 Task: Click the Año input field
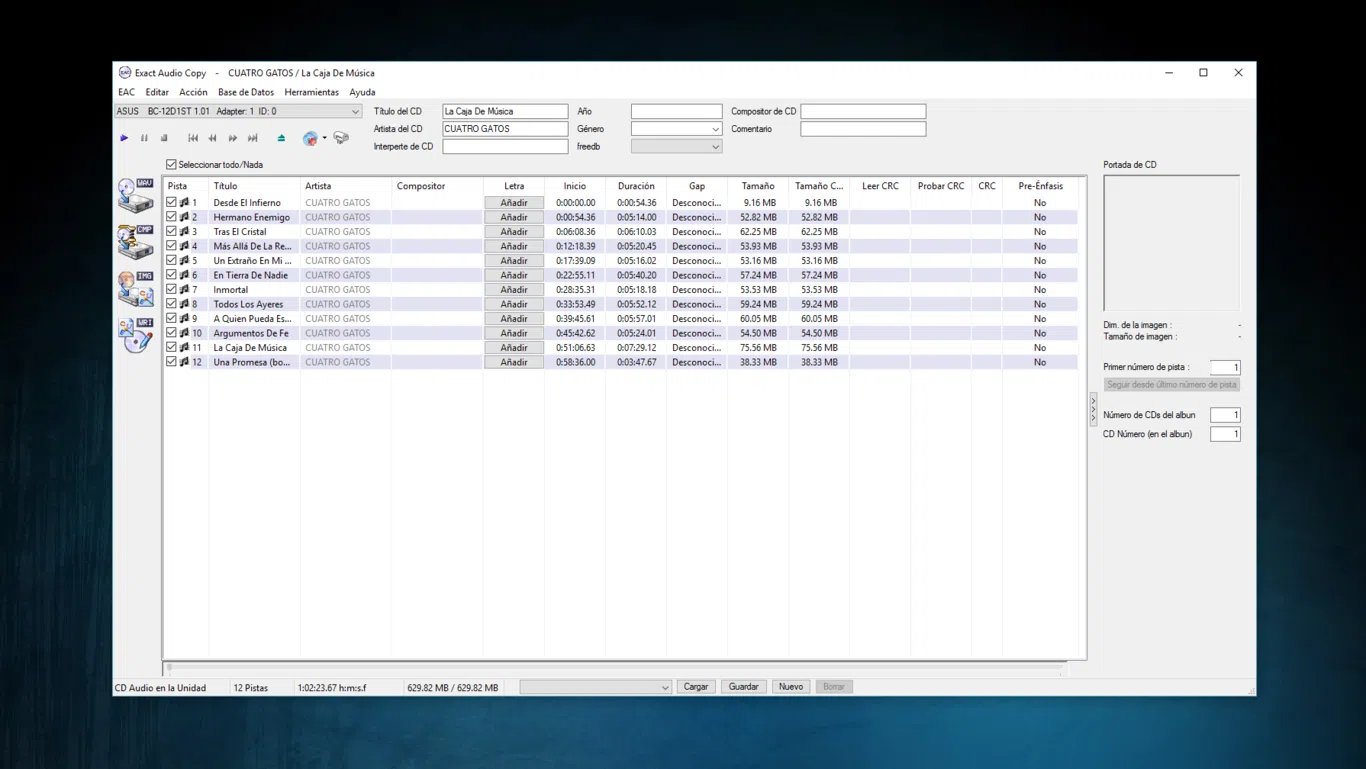click(x=676, y=112)
